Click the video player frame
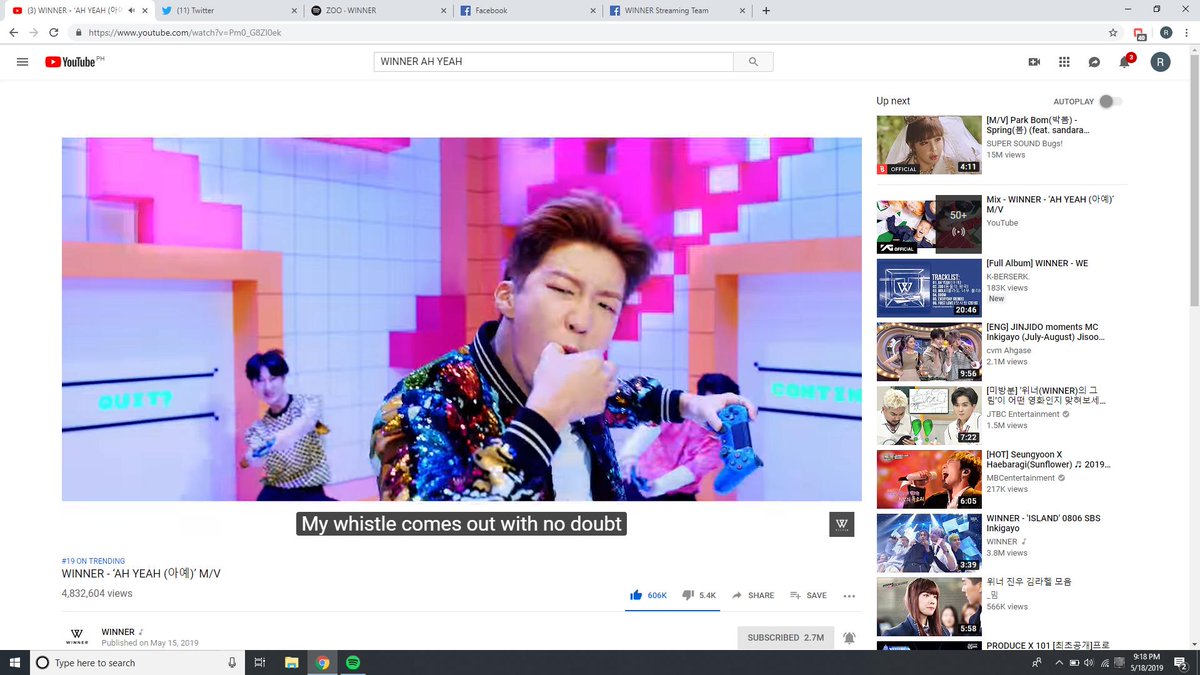 pos(461,319)
